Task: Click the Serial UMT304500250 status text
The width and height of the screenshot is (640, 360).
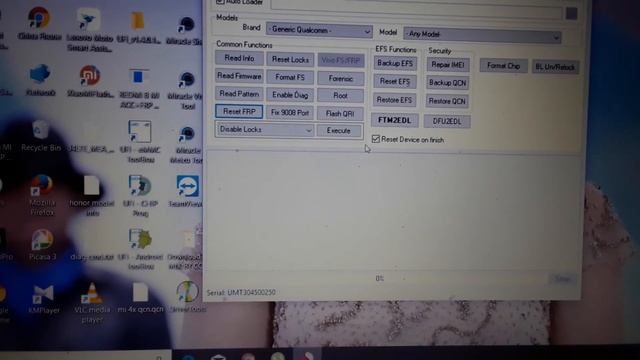Action: pos(241,293)
